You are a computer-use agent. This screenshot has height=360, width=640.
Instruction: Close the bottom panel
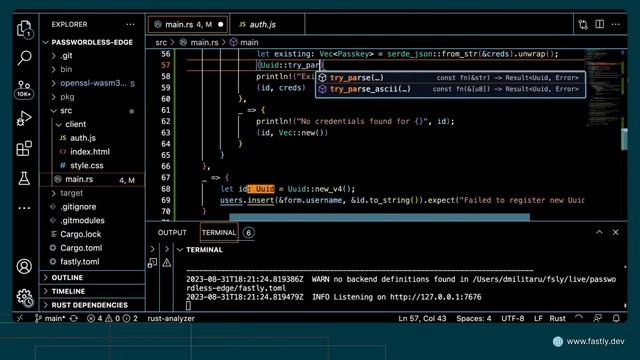coord(616,232)
